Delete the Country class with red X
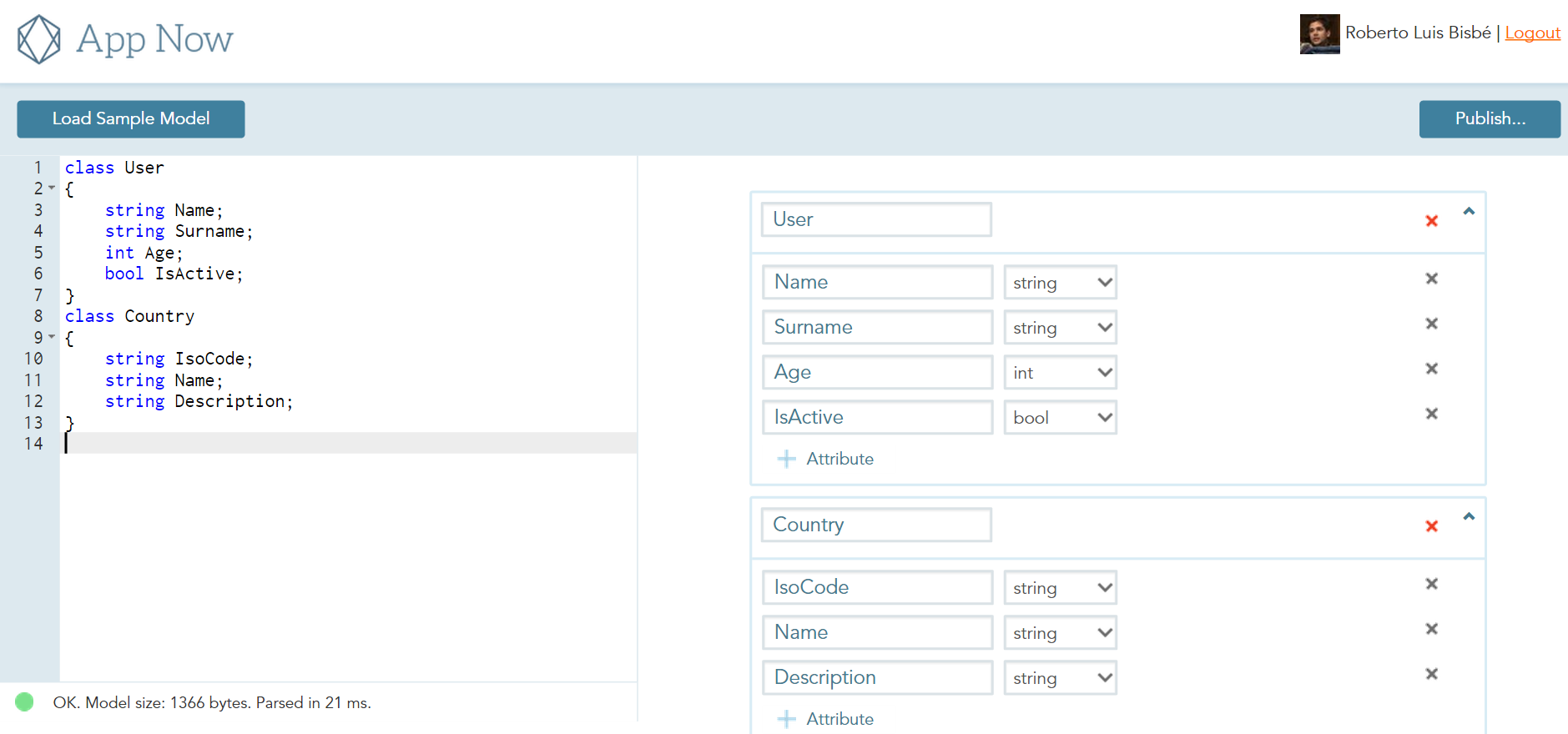The width and height of the screenshot is (1568, 734). tap(1431, 526)
